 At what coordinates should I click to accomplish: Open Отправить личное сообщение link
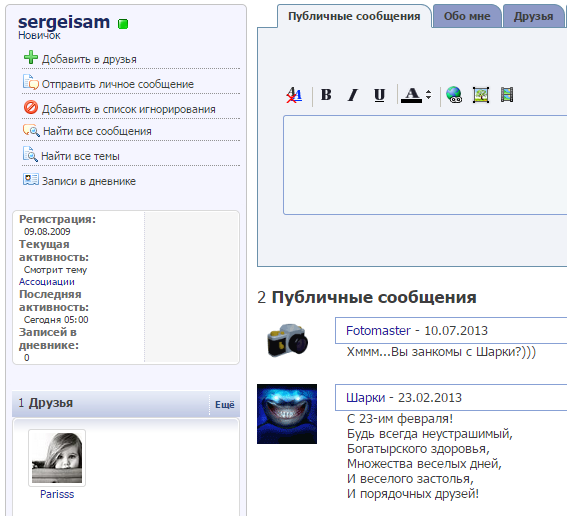(x=118, y=84)
